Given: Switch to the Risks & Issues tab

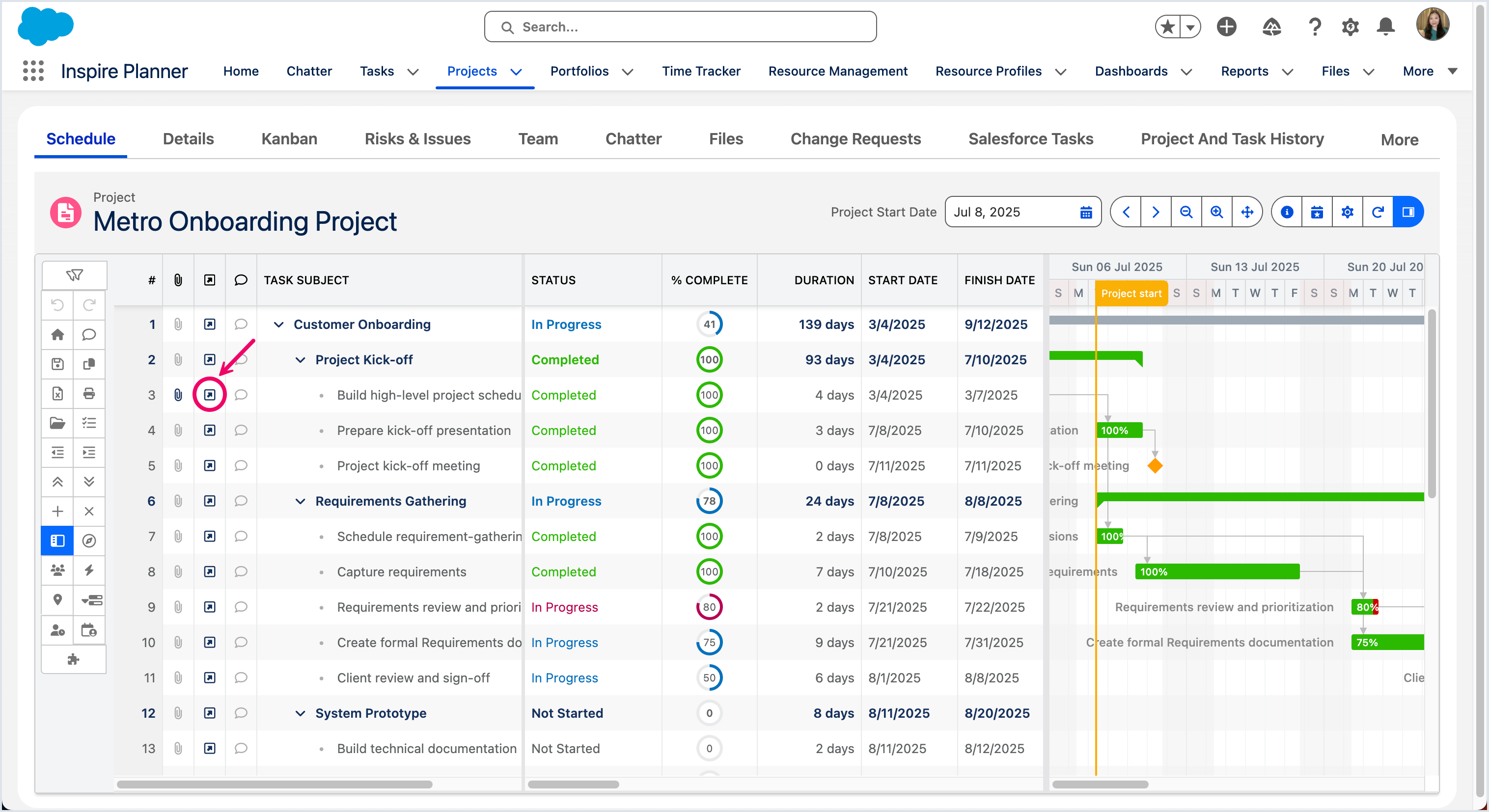Looking at the screenshot, I should point(417,139).
